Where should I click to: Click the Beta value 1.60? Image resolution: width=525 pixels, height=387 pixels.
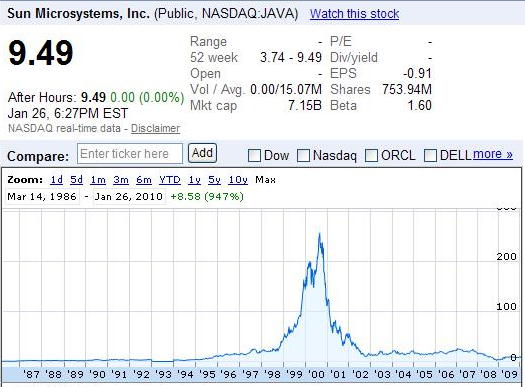pos(420,105)
